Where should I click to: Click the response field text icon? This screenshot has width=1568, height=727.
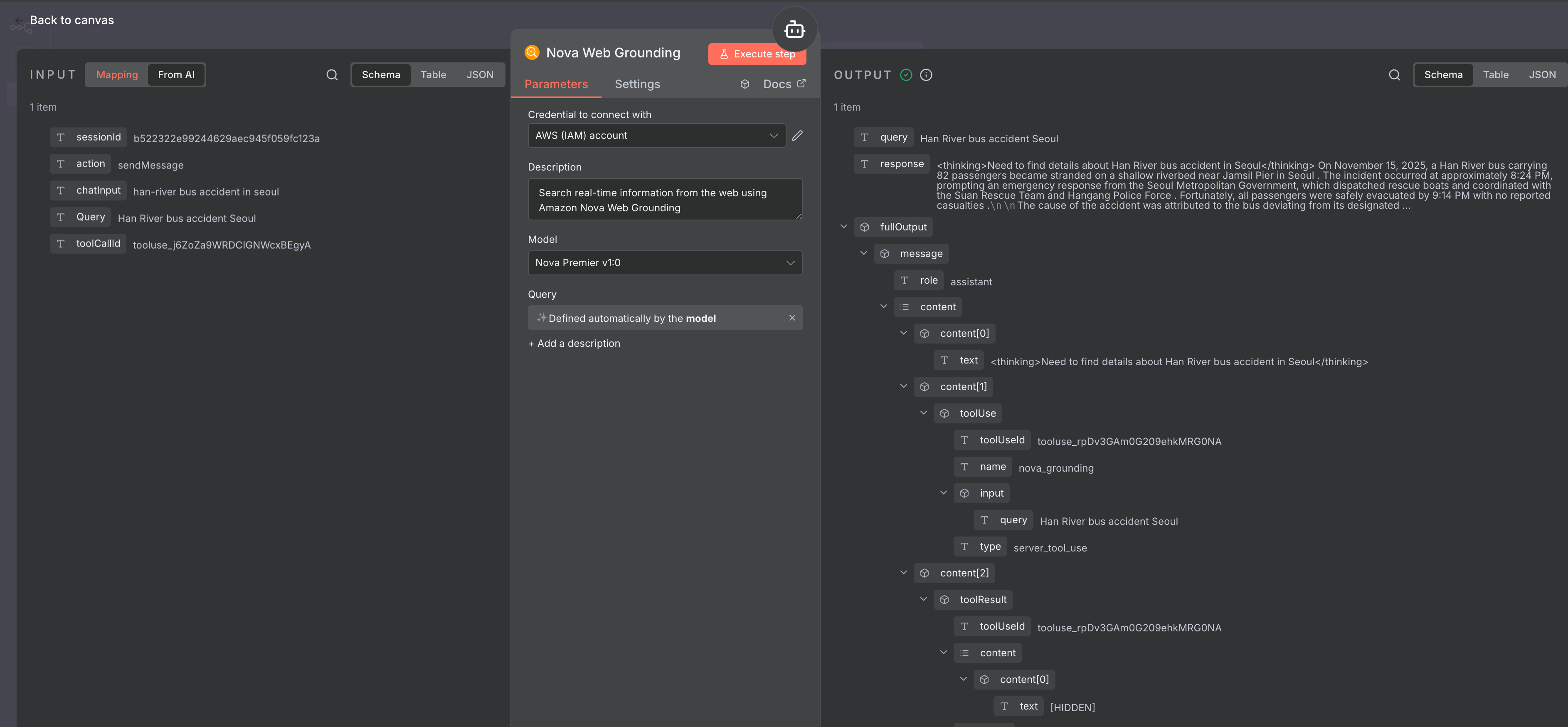tap(864, 164)
